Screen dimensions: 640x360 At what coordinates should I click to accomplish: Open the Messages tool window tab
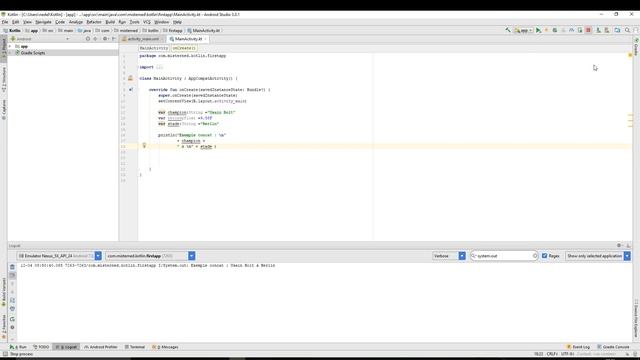[x=165, y=347]
